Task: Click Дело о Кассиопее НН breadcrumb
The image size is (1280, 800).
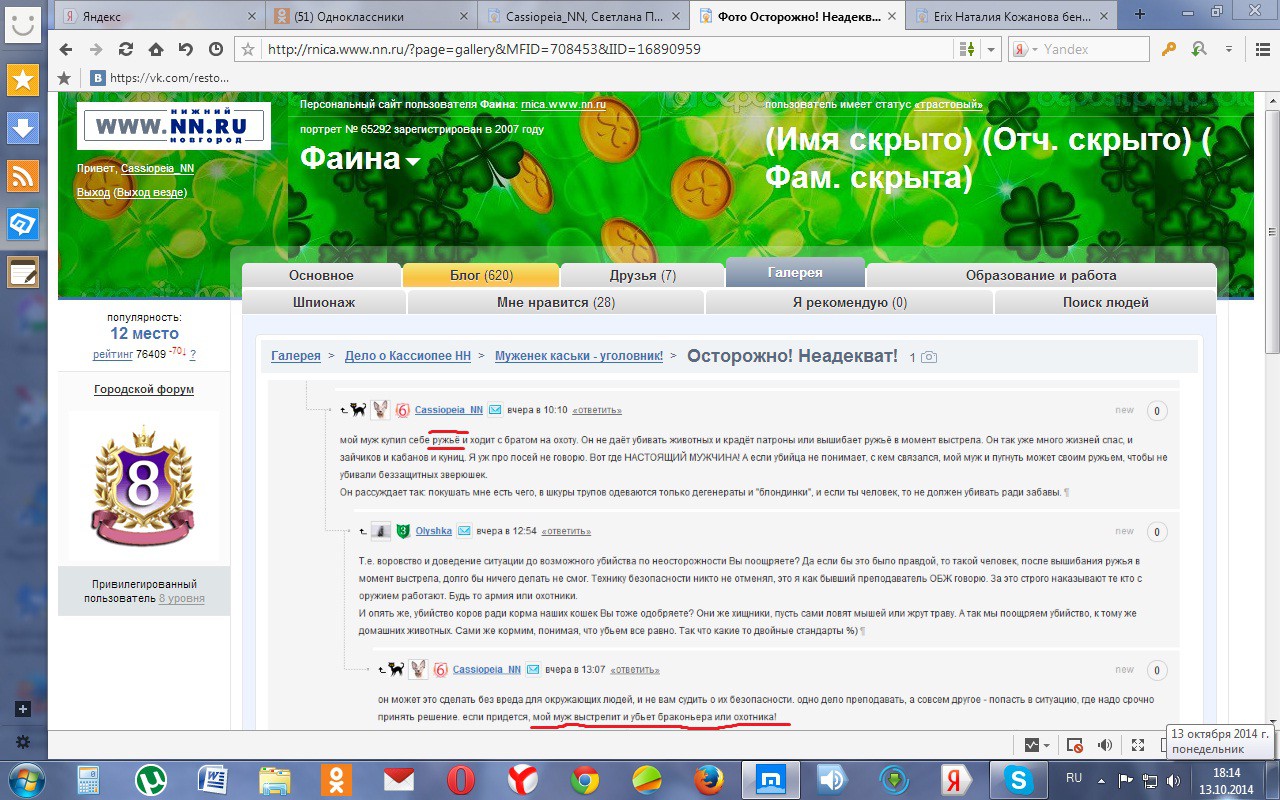Action: click(408, 356)
